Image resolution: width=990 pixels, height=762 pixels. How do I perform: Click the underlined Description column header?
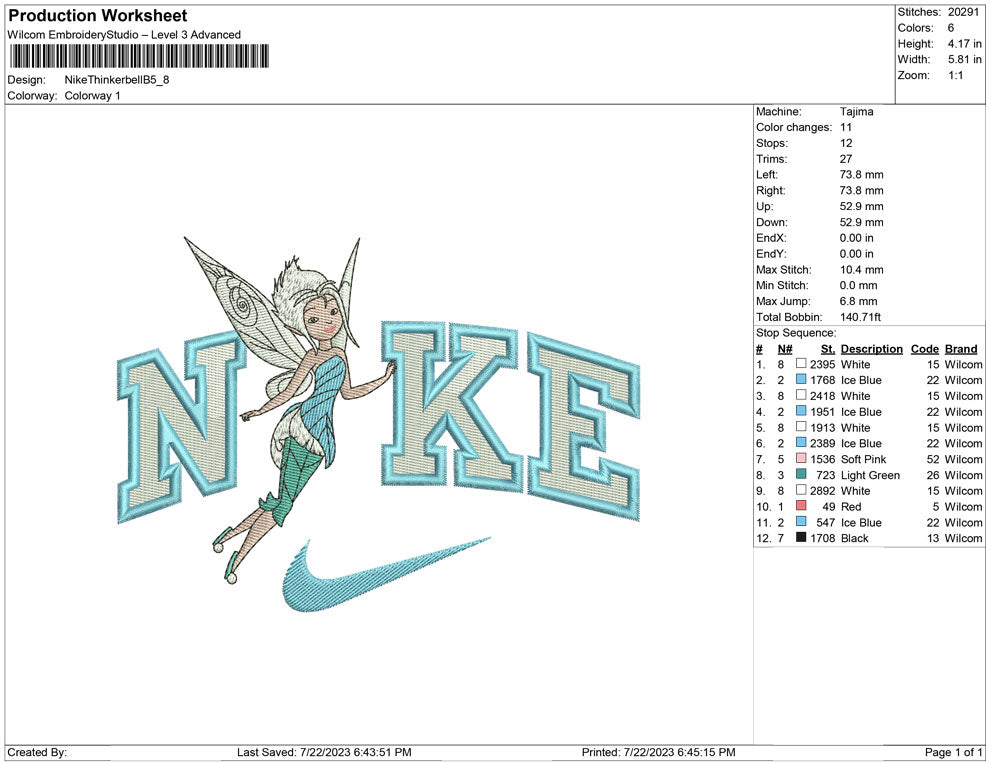(x=871, y=349)
